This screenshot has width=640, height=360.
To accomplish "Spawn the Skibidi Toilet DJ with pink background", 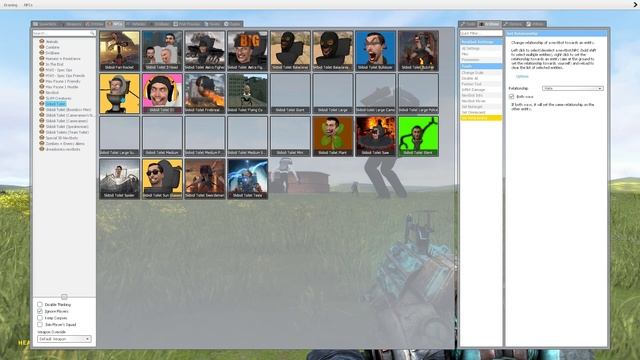I will tap(162, 93).
